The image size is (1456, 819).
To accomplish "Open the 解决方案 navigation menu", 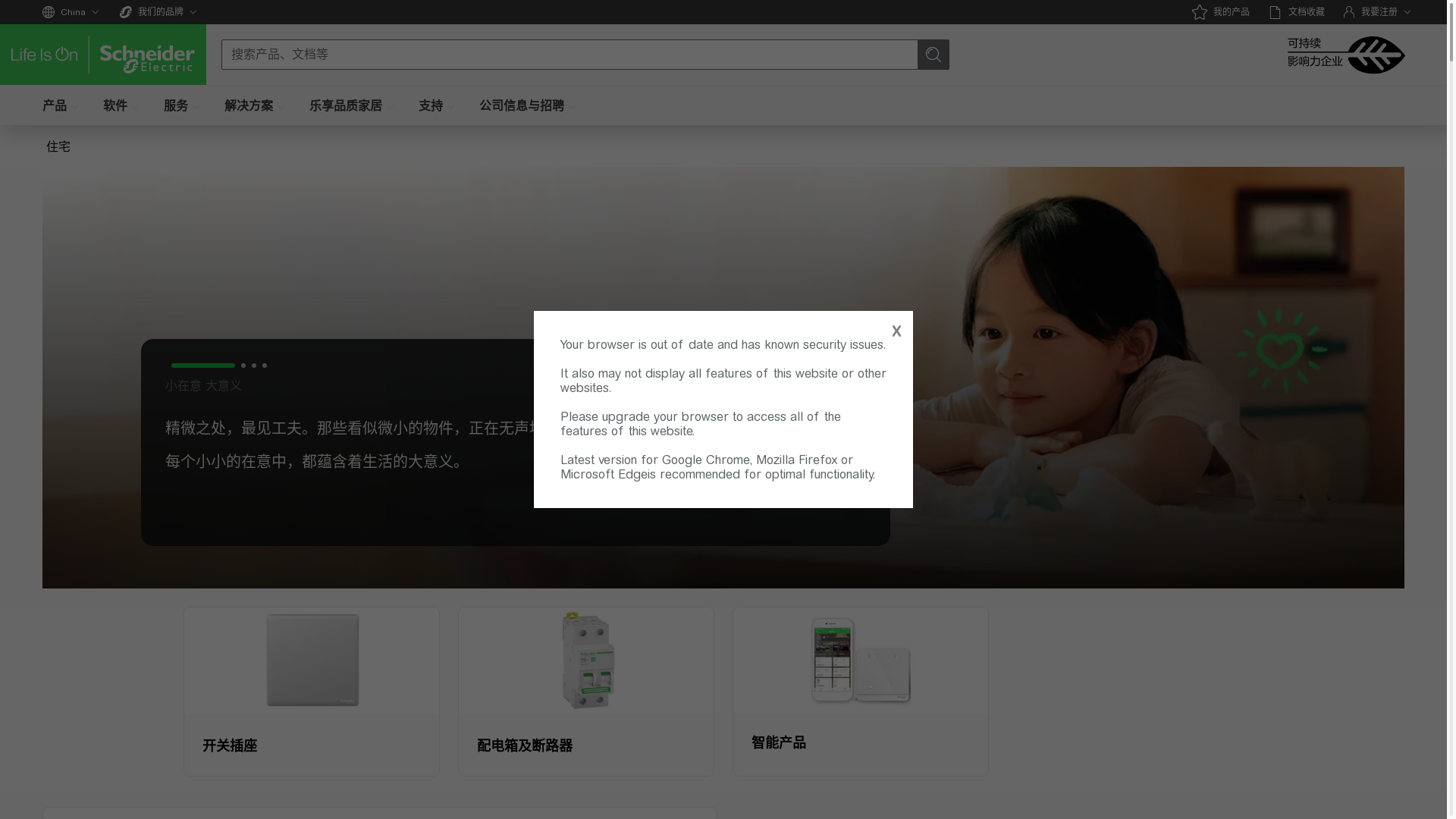I will [x=249, y=106].
